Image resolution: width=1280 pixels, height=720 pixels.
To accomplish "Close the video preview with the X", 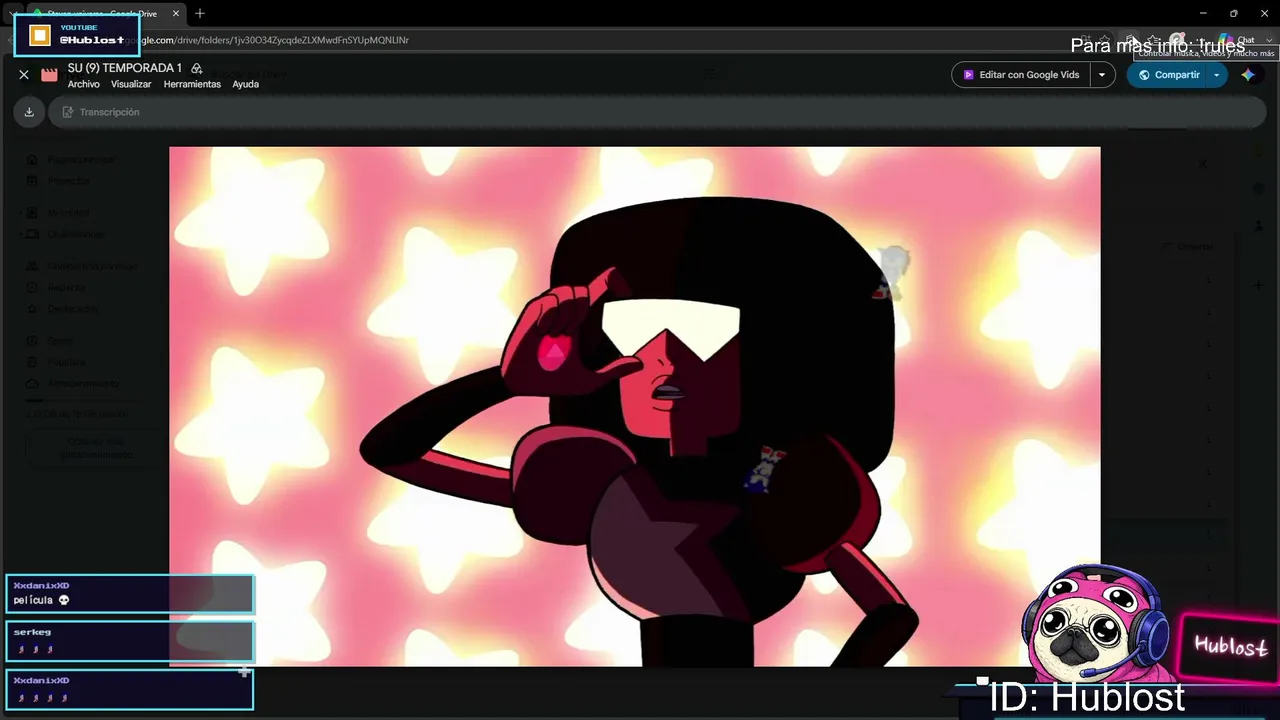I will 24,75.
